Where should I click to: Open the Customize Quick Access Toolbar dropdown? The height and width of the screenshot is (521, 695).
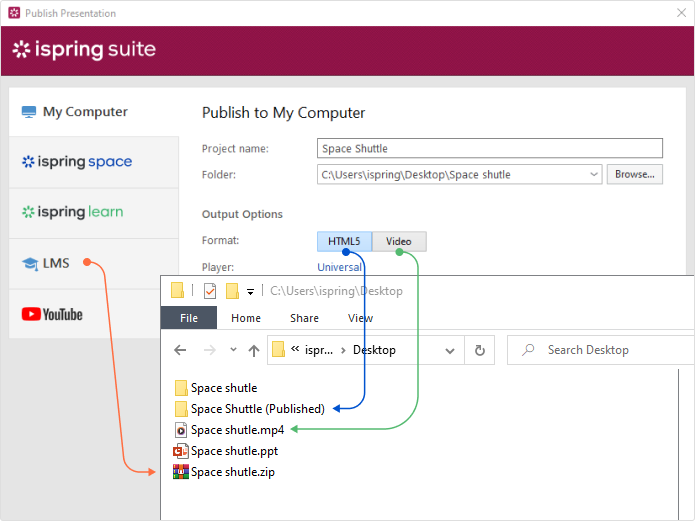click(250, 291)
